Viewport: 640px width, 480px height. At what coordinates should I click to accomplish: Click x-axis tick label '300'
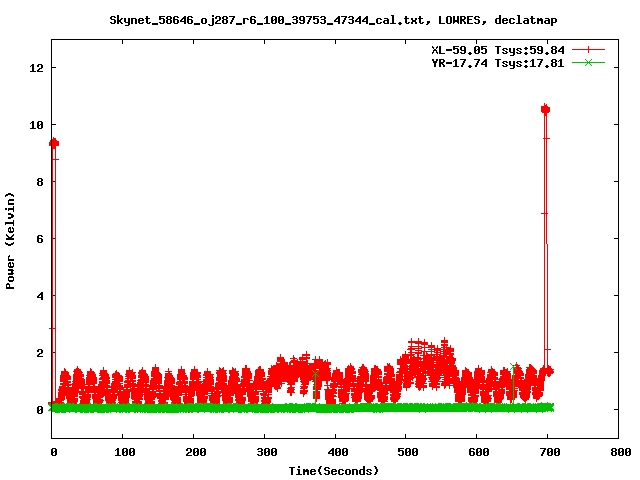click(267, 452)
